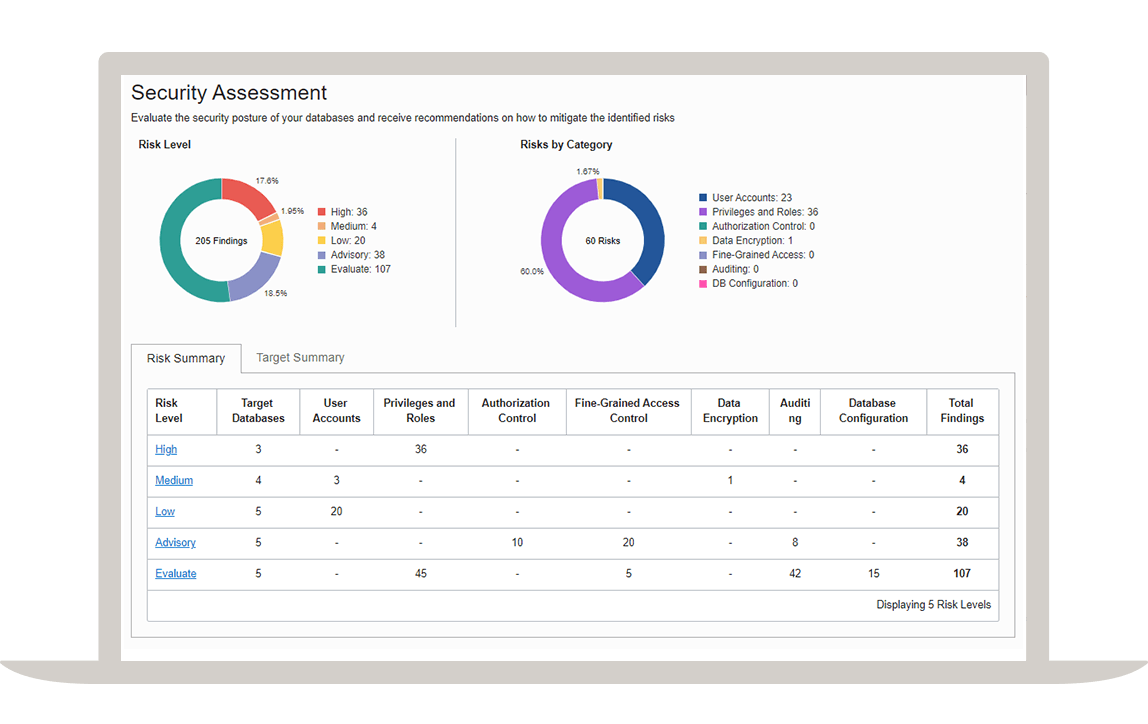
Task: Click the red High legend swatch
Action: 322,212
